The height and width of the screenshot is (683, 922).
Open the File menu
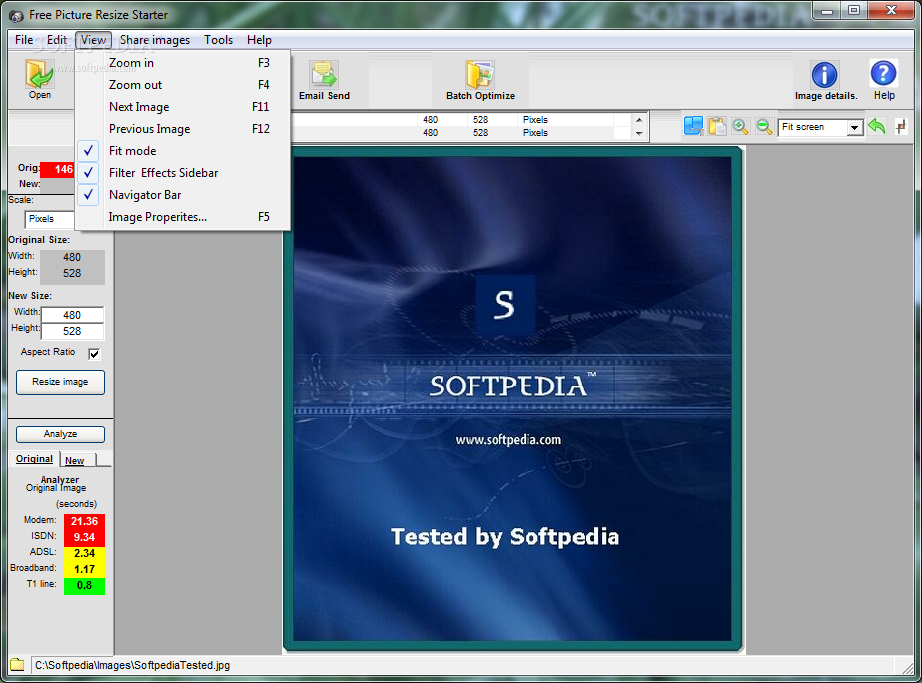[24, 40]
